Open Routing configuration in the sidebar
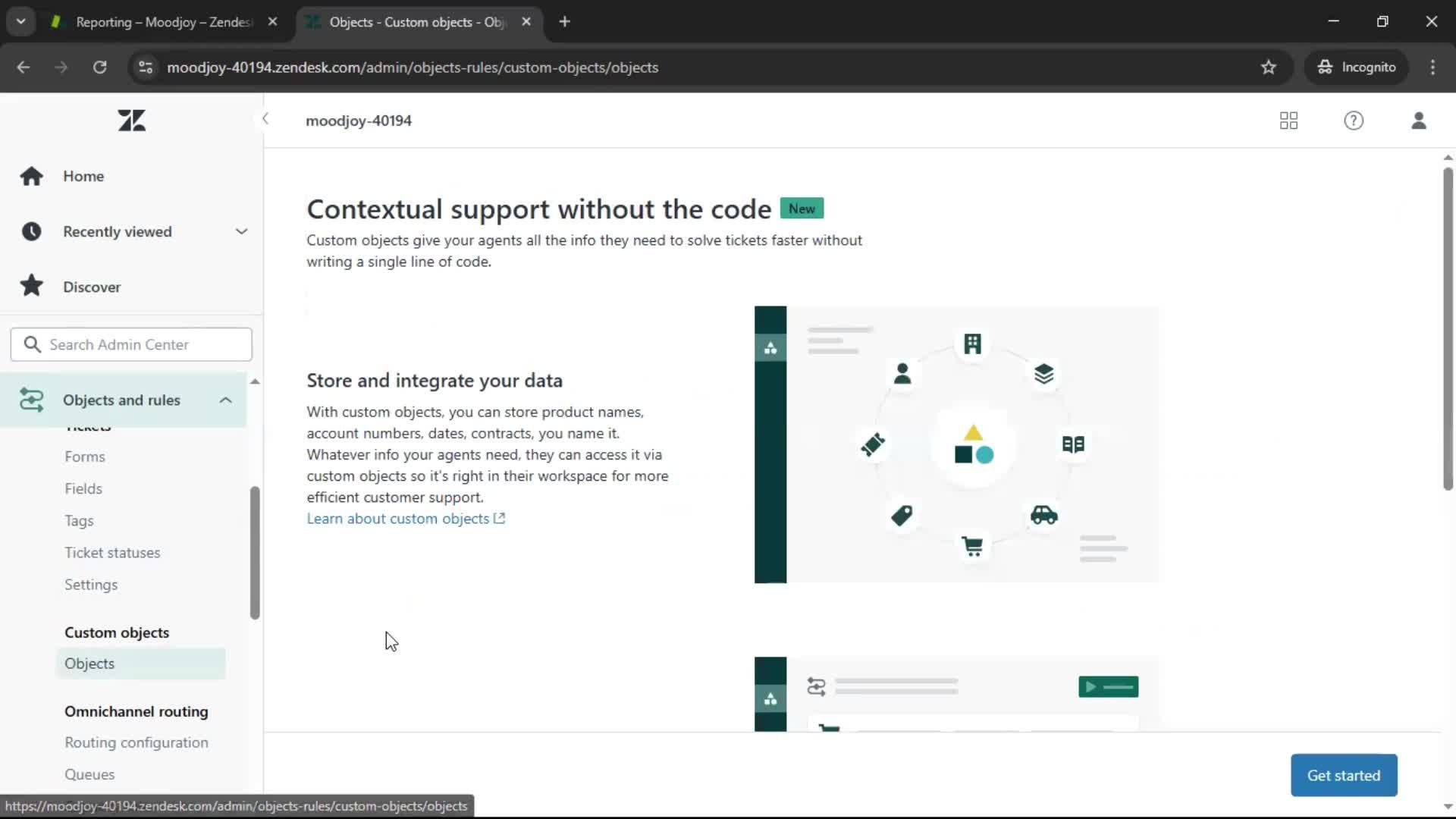 tap(136, 742)
